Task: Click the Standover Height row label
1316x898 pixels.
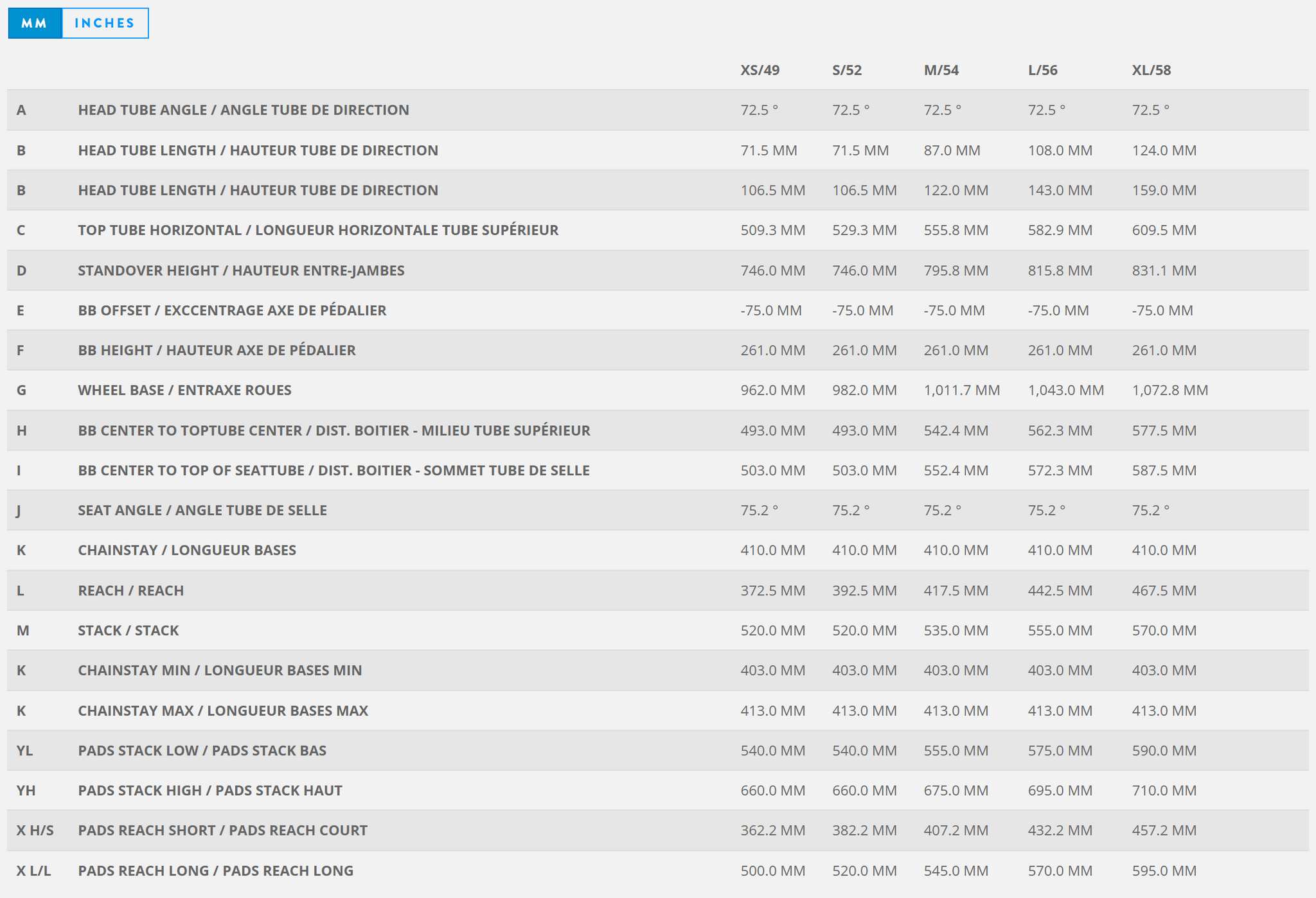Action: tap(241, 270)
